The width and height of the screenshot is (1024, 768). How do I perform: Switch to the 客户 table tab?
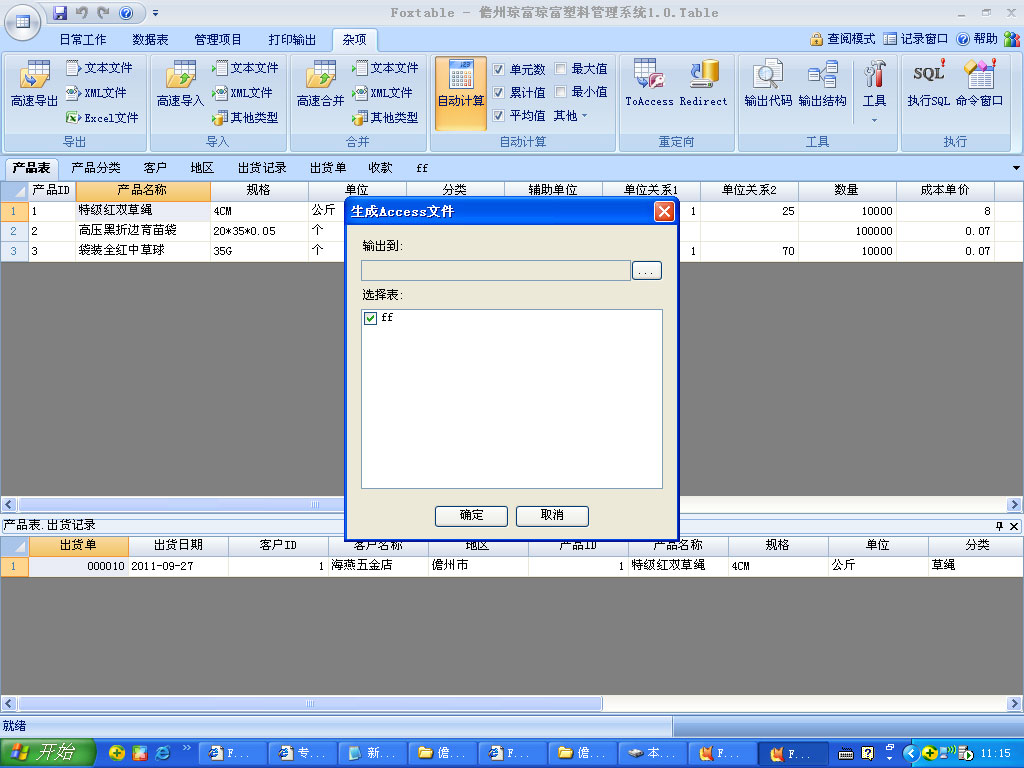[x=155, y=168]
